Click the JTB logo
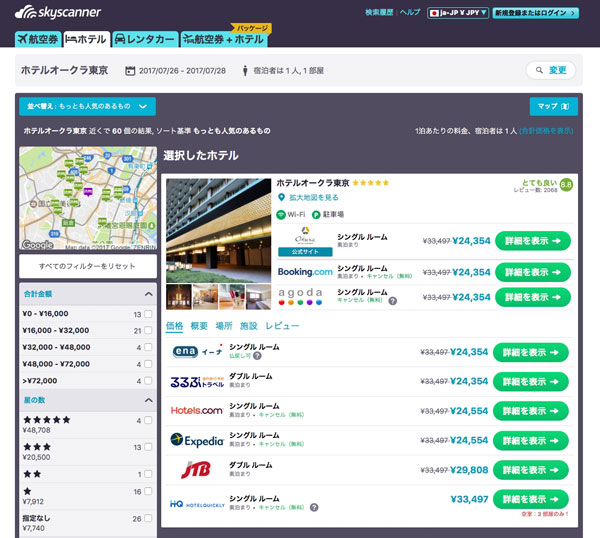This screenshot has height=538, width=600. (x=196, y=470)
